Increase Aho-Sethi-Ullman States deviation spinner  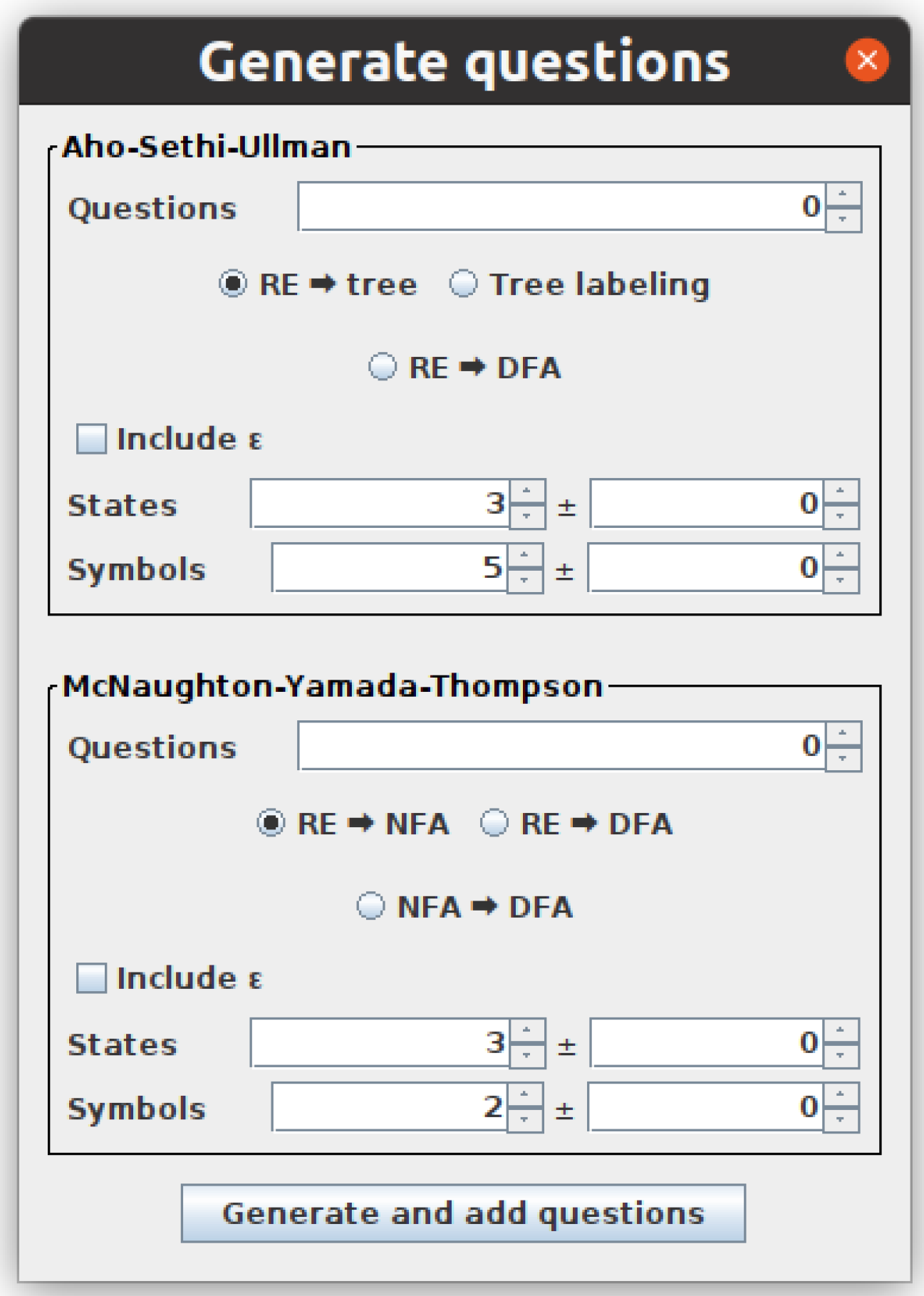pyautogui.click(x=841, y=491)
